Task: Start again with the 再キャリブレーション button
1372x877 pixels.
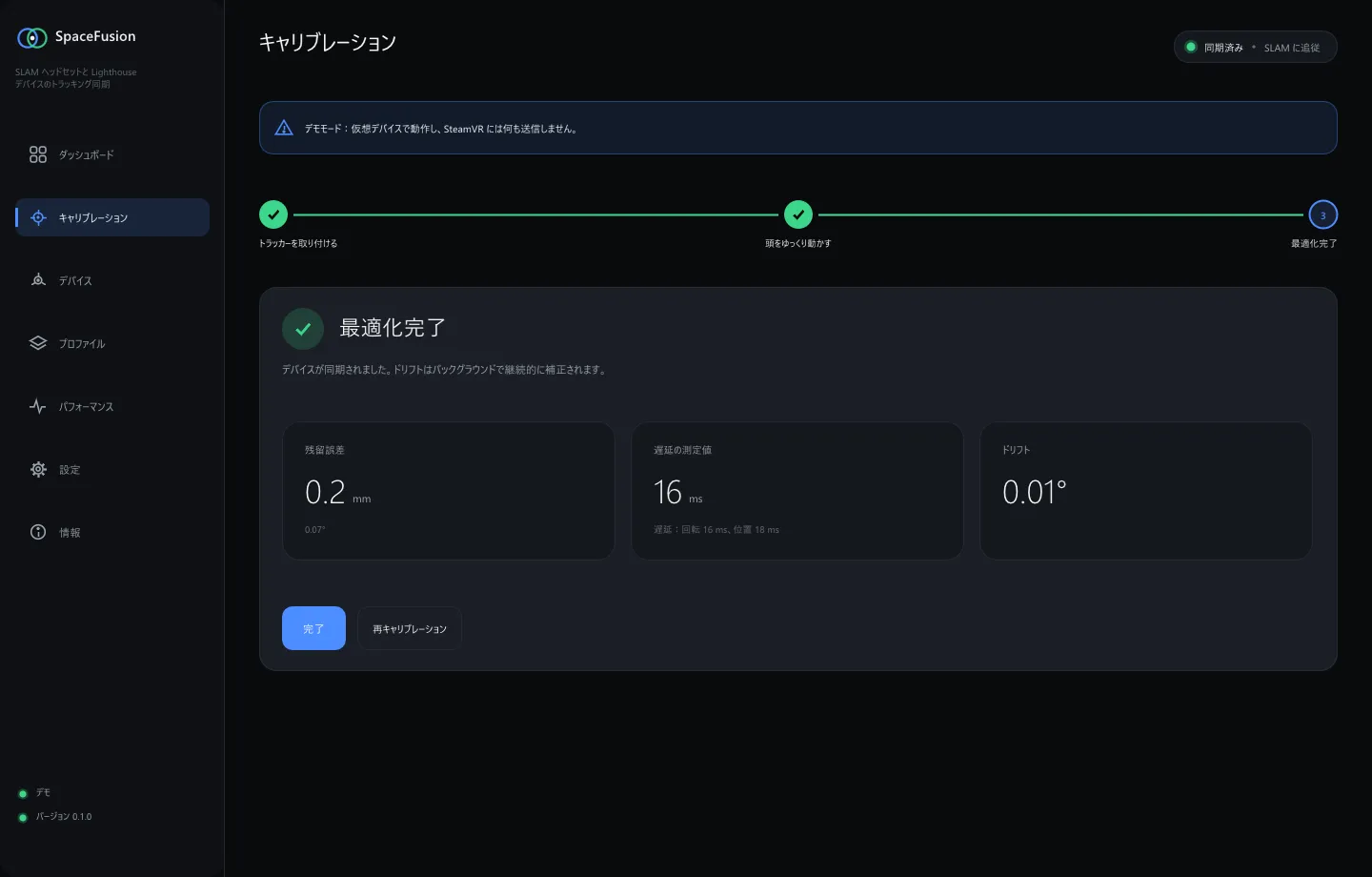Action: [x=410, y=628]
